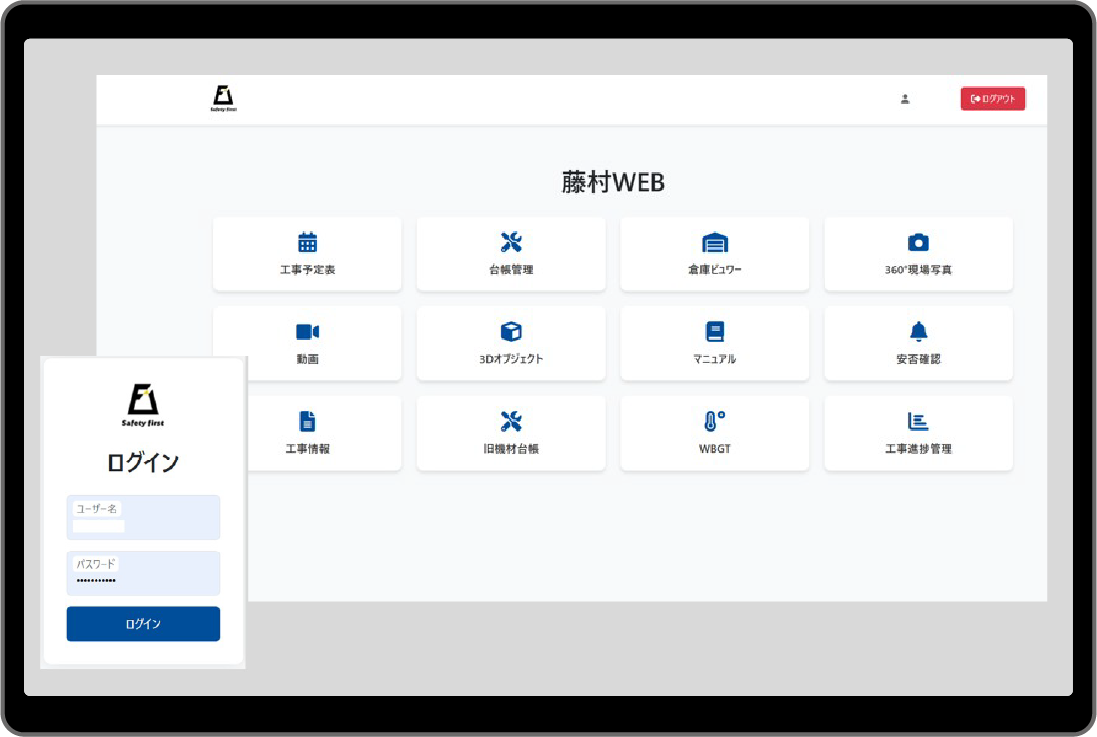
Task: Open the chart icon for 工事進捗管理
Action: [x=918, y=421]
